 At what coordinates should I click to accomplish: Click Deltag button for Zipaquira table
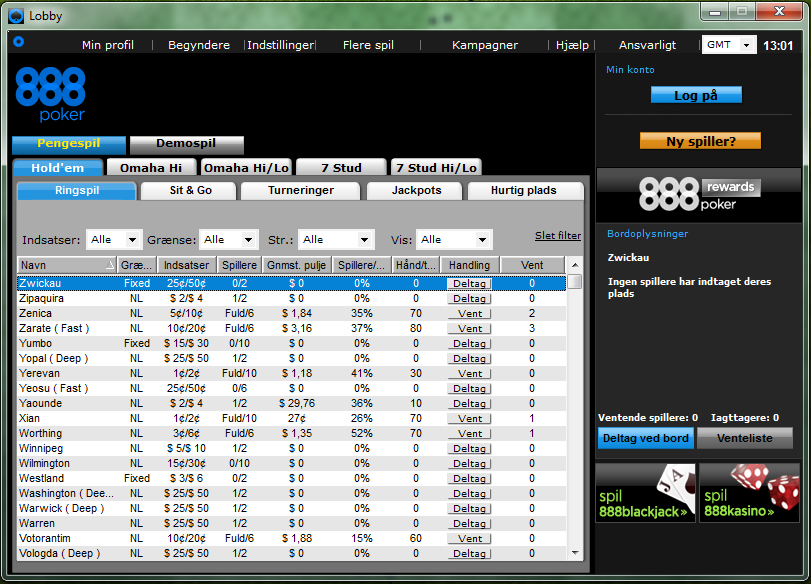(x=469, y=299)
